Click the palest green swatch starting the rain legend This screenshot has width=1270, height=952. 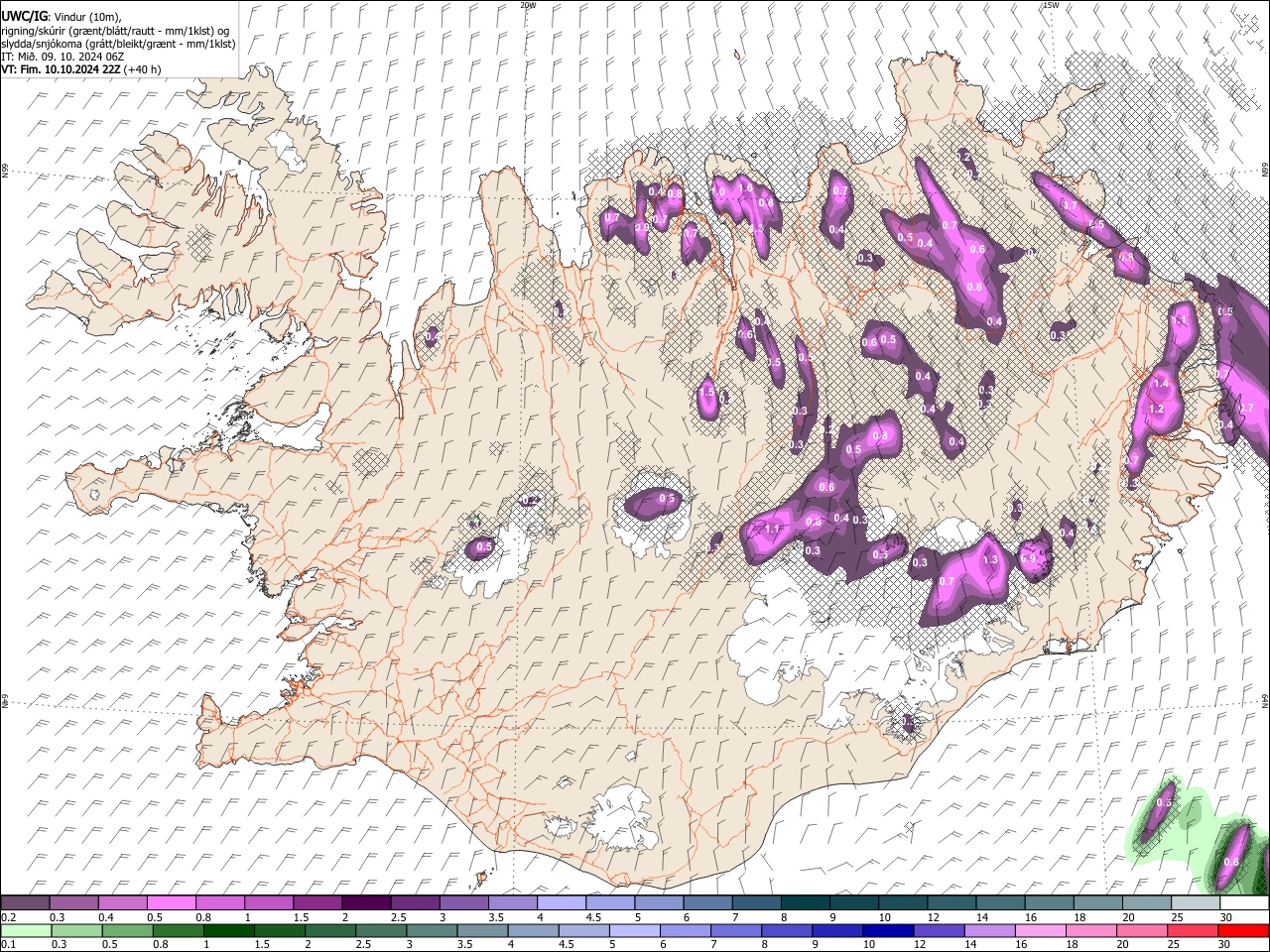click(x=24, y=930)
